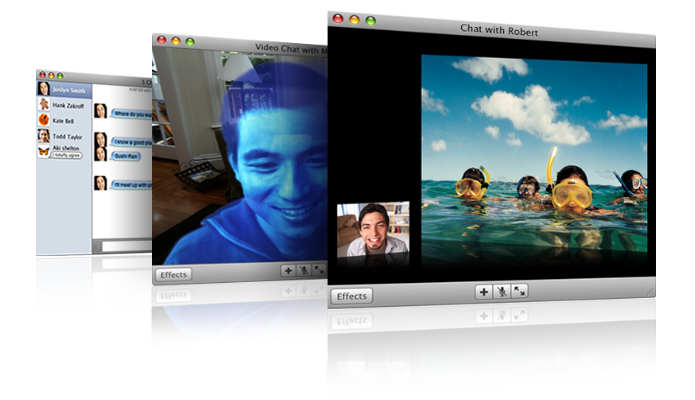The height and width of the screenshot is (400, 695).
Task: Mute microphone in Chat with Robert window
Action: [502, 291]
